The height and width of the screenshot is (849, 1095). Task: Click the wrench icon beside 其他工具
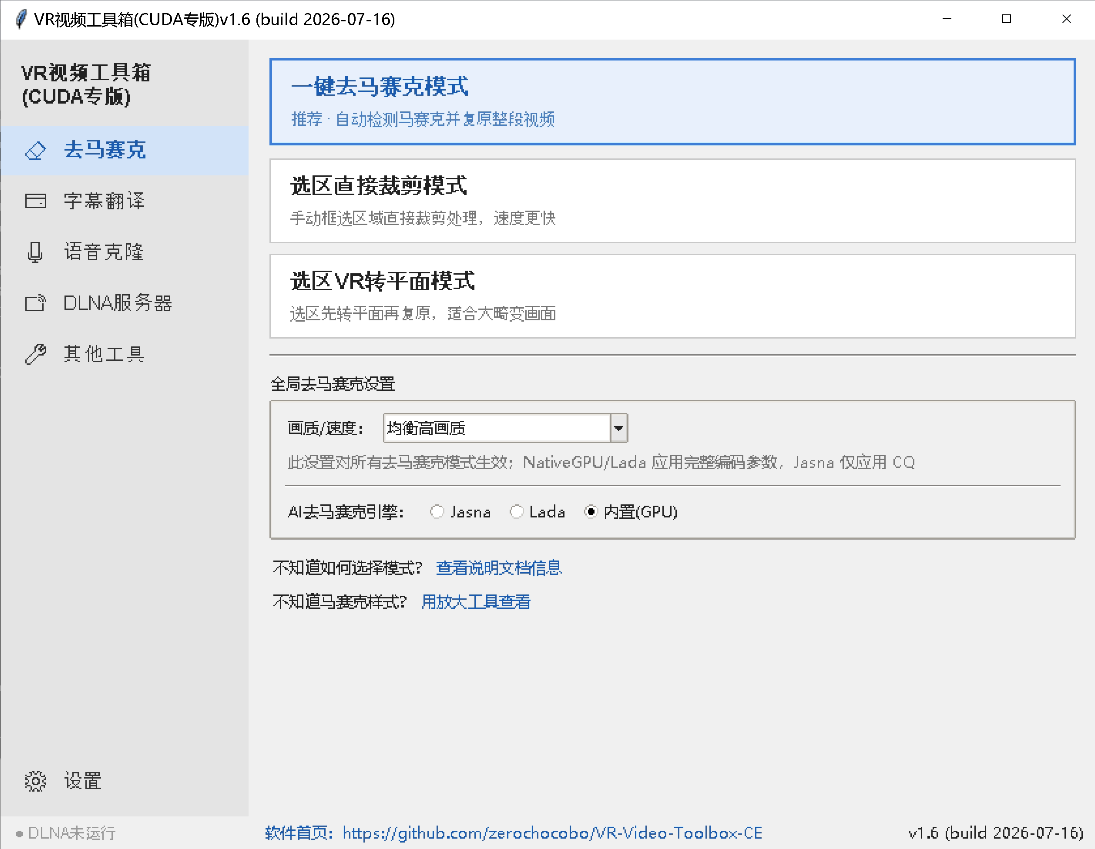(x=35, y=354)
